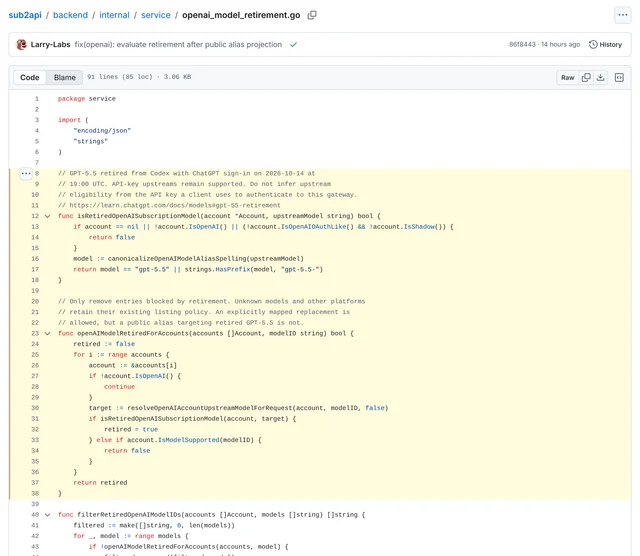Click 'package service' declaration
The image size is (640, 556).
coord(87,98)
